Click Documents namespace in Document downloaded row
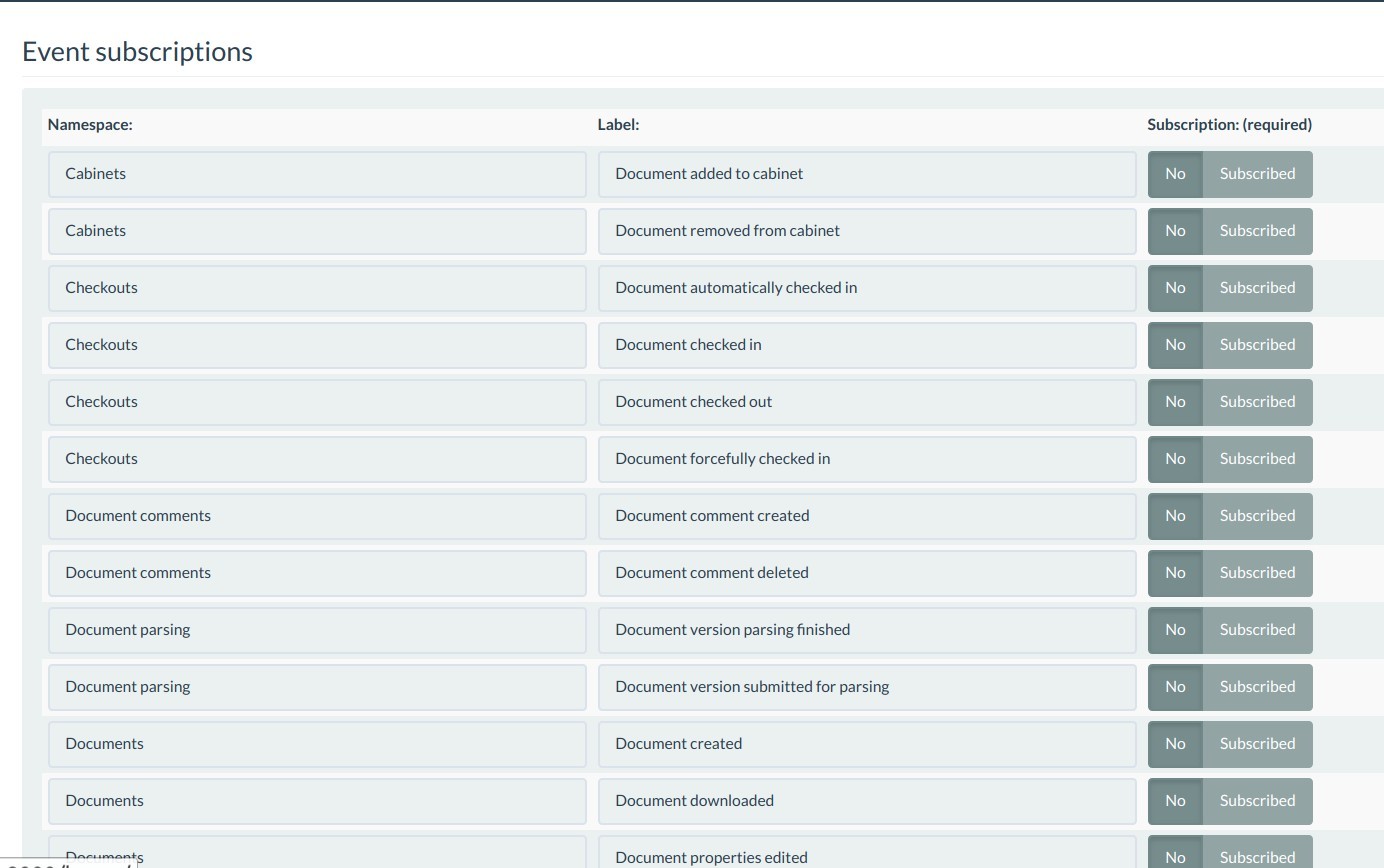The image size is (1384, 868). click(x=317, y=801)
